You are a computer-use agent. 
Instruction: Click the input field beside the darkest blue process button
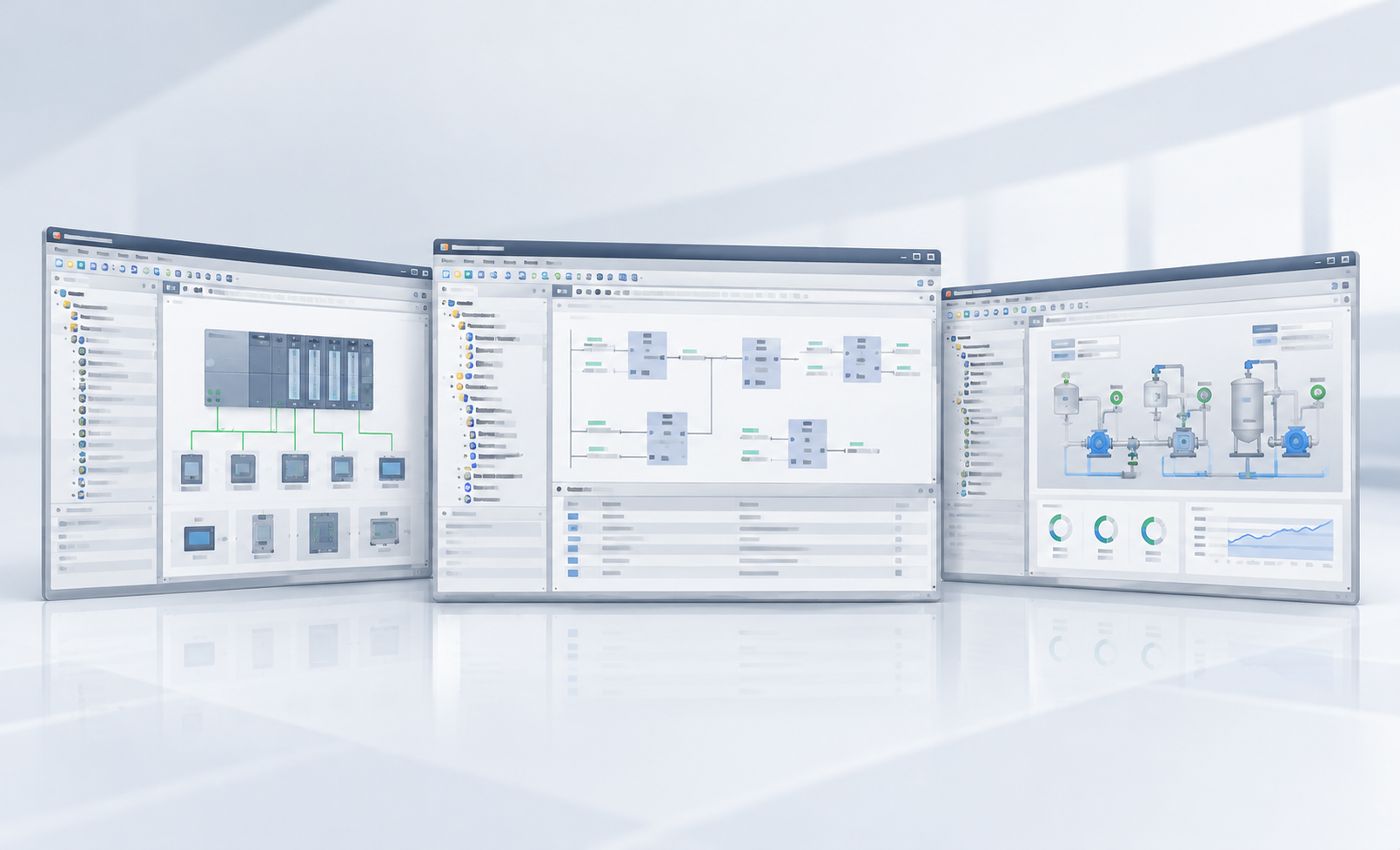pos(1305,328)
